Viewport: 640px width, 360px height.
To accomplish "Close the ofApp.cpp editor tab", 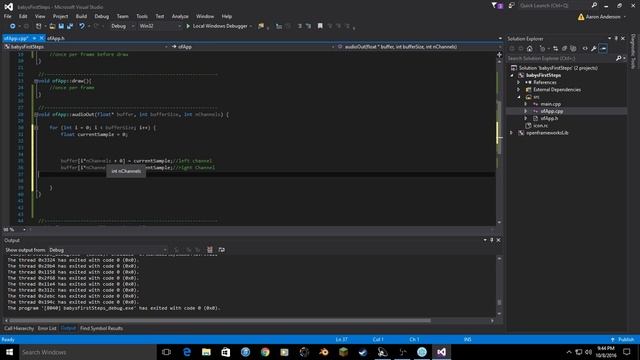I will 42,38.
